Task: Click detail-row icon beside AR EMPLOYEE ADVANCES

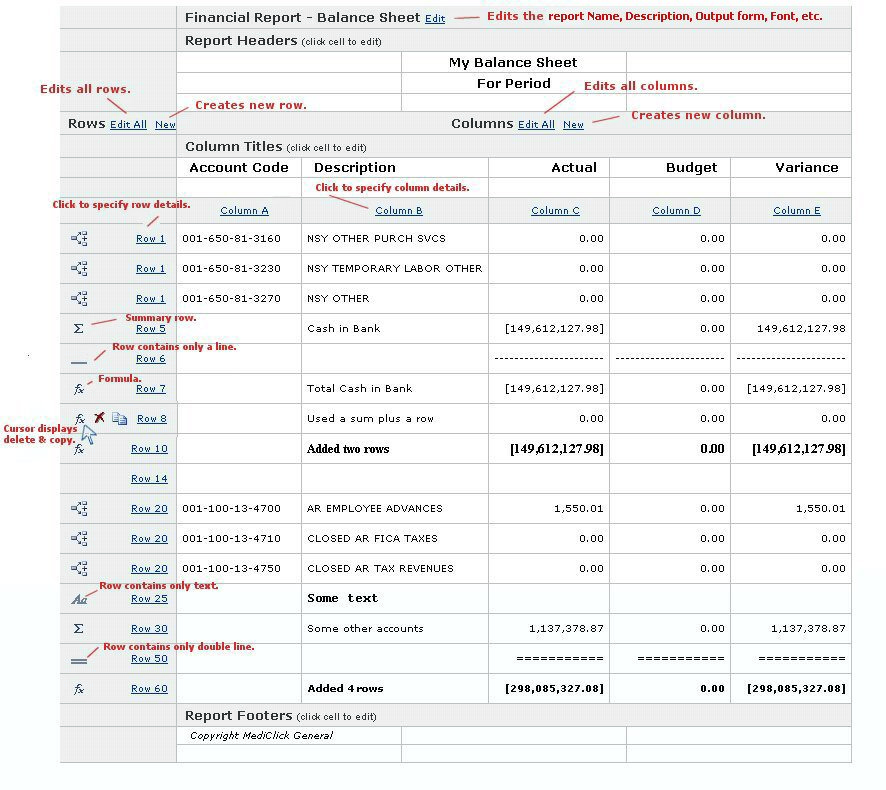Action: coord(79,508)
